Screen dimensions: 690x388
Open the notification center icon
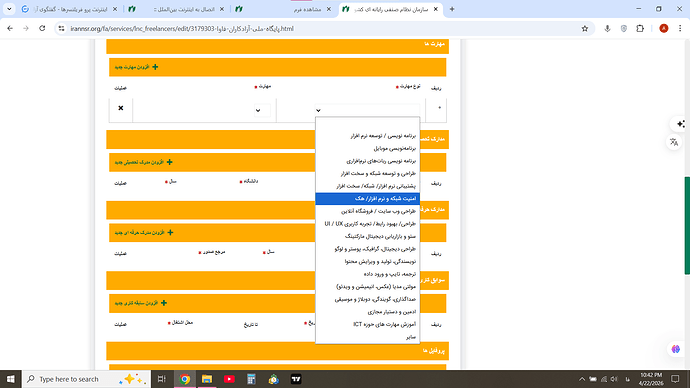[675, 379]
